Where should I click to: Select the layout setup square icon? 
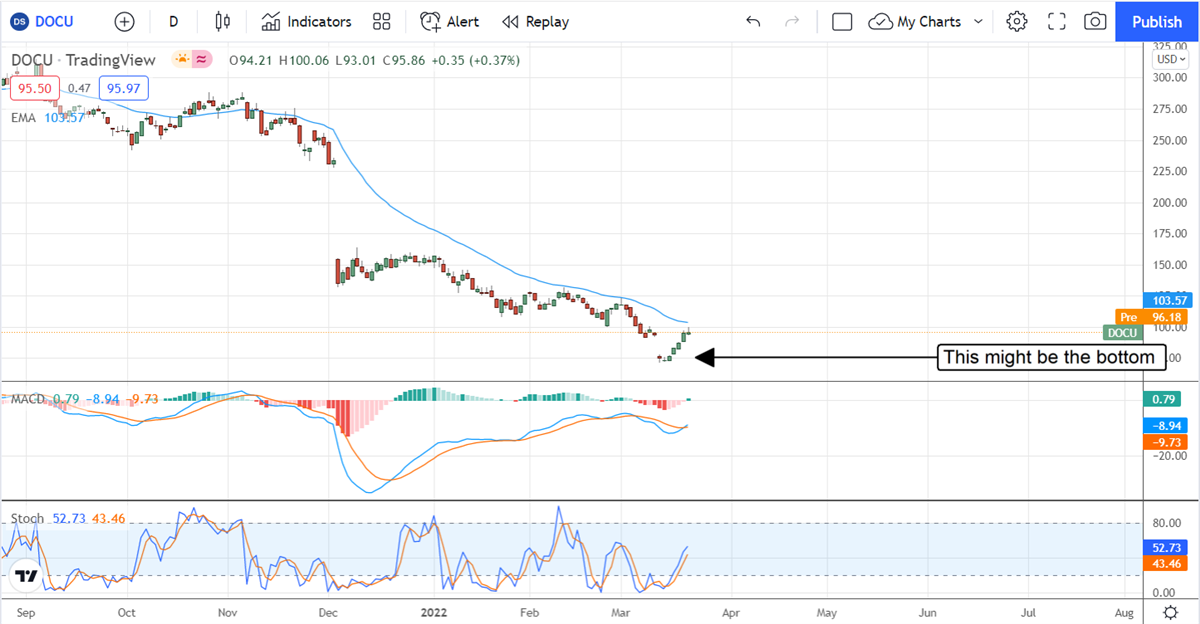pos(842,21)
